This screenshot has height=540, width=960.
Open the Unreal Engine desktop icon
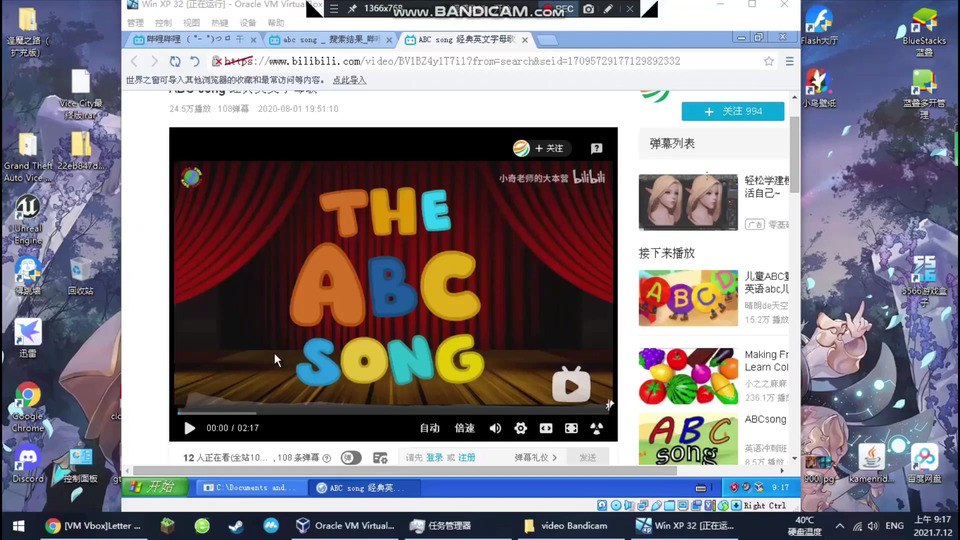click(28, 220)
